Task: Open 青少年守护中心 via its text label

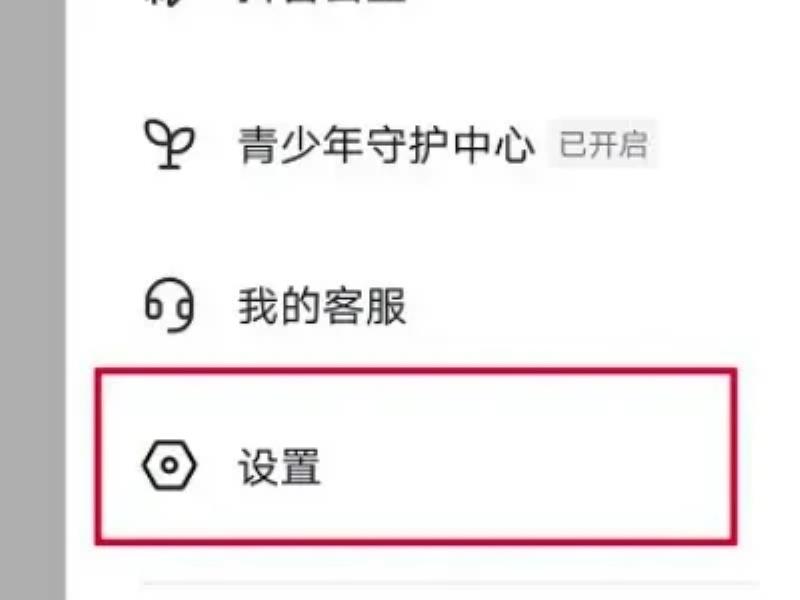Action: coord(387,145)
